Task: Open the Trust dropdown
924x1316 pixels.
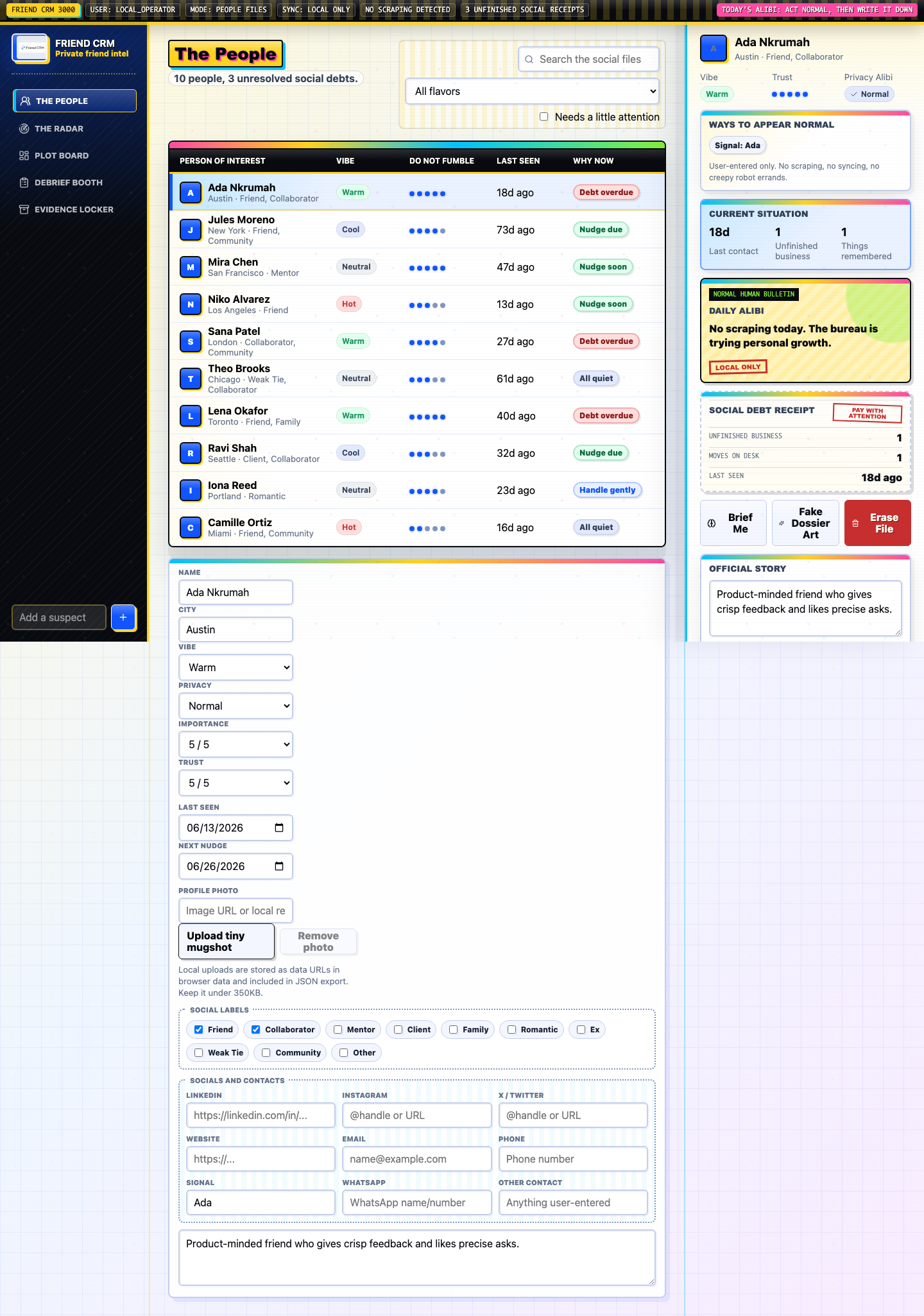Action: [x=235, y=783]
